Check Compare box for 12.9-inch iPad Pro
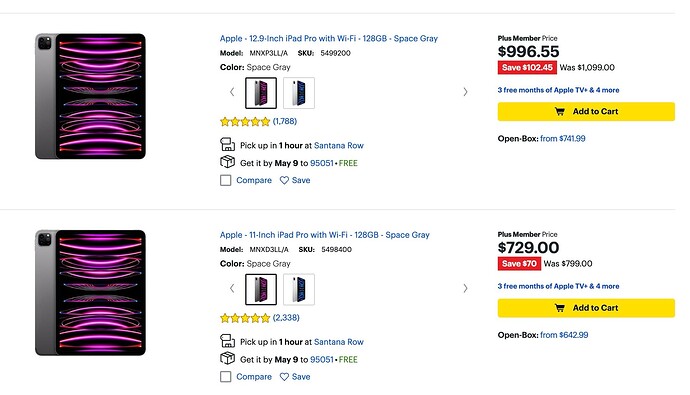Image resolution: width=690 pixels, height=395 pixels. (225, 180)
